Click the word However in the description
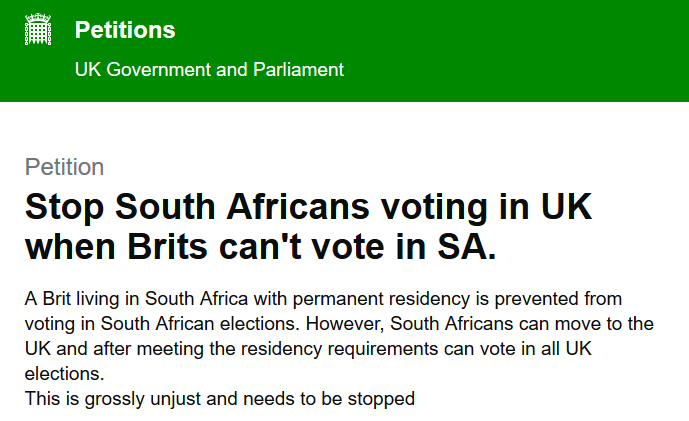Screen dimensions: 689x421 point(345,324)
